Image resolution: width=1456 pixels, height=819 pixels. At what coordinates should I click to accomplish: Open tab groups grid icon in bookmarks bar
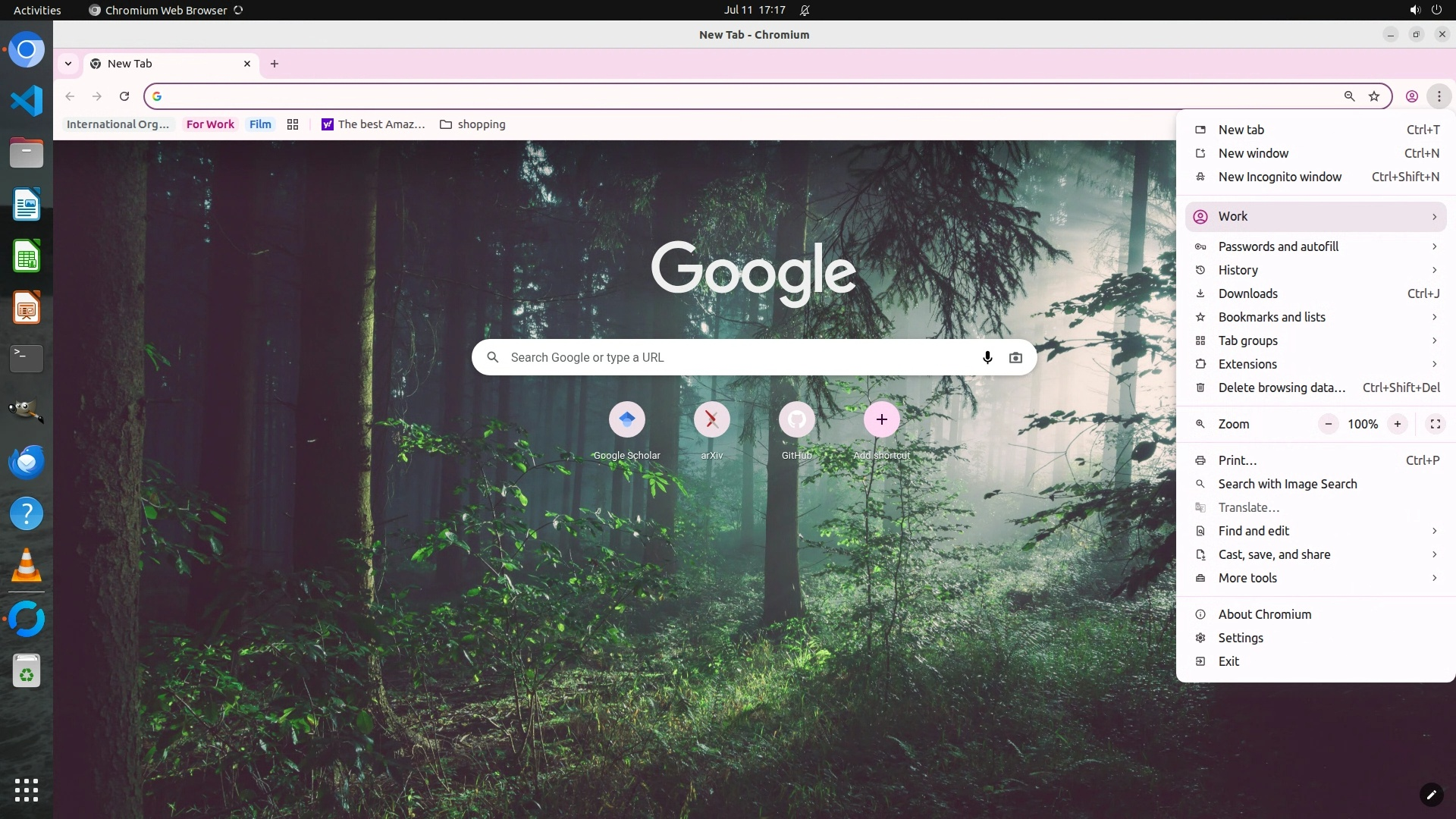pos(293,124)
